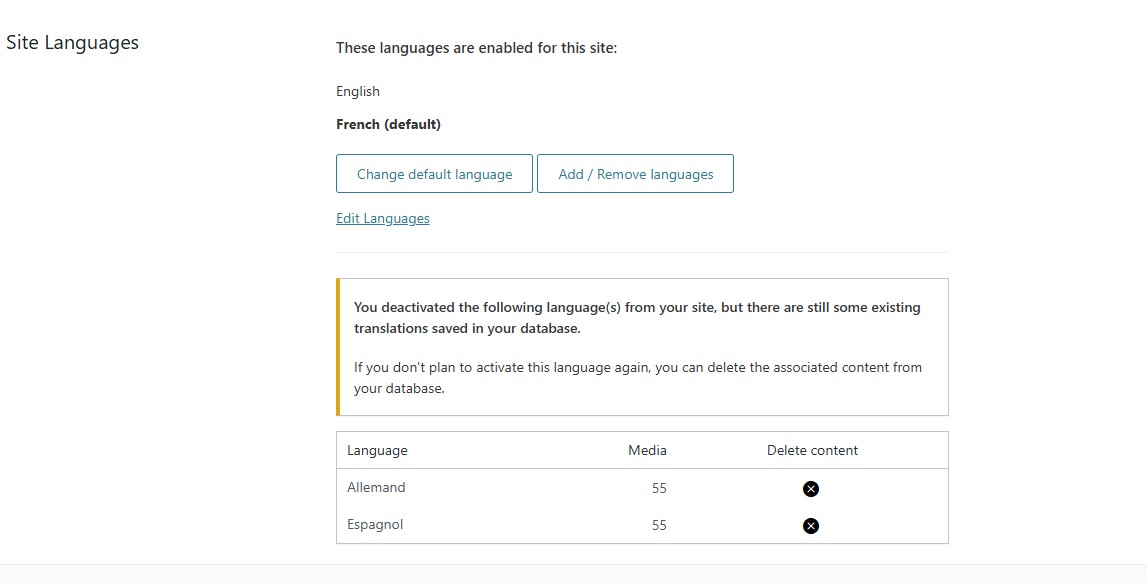The height and width of the screenshot is (583, 1147).
Task: Click the yellow bar on the warning notice
Action: 338,347
